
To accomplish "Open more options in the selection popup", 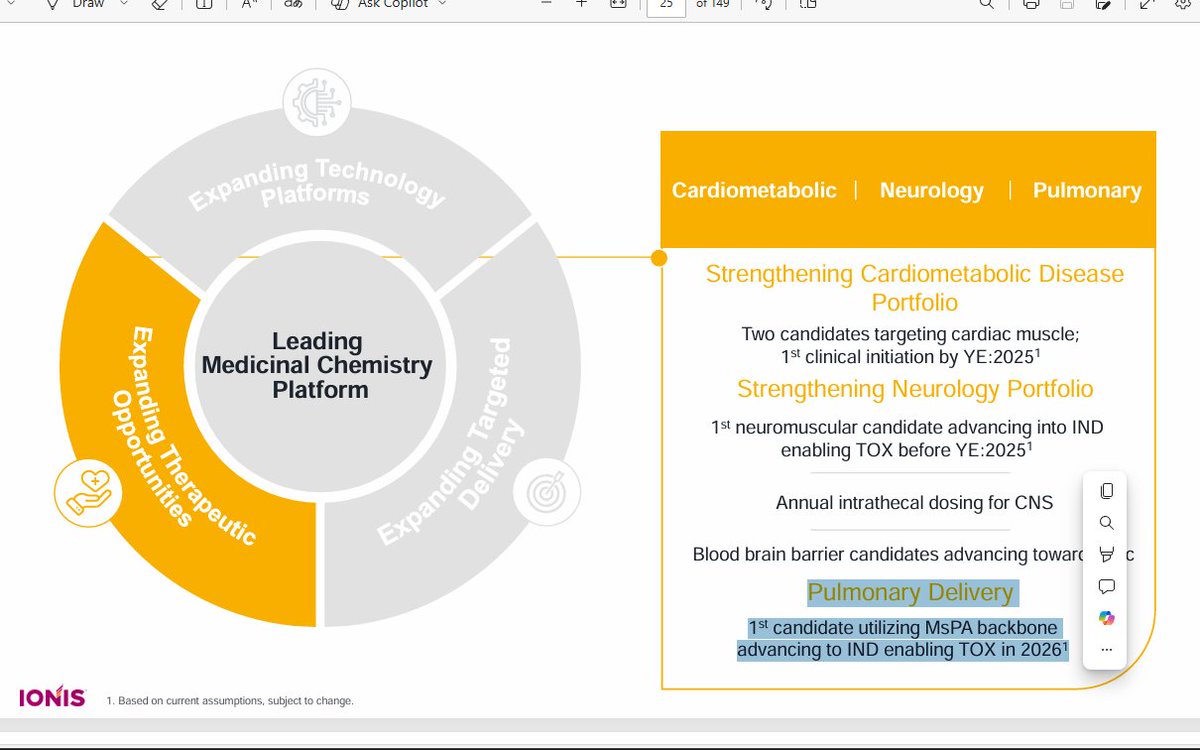I will click(1106, 650).
